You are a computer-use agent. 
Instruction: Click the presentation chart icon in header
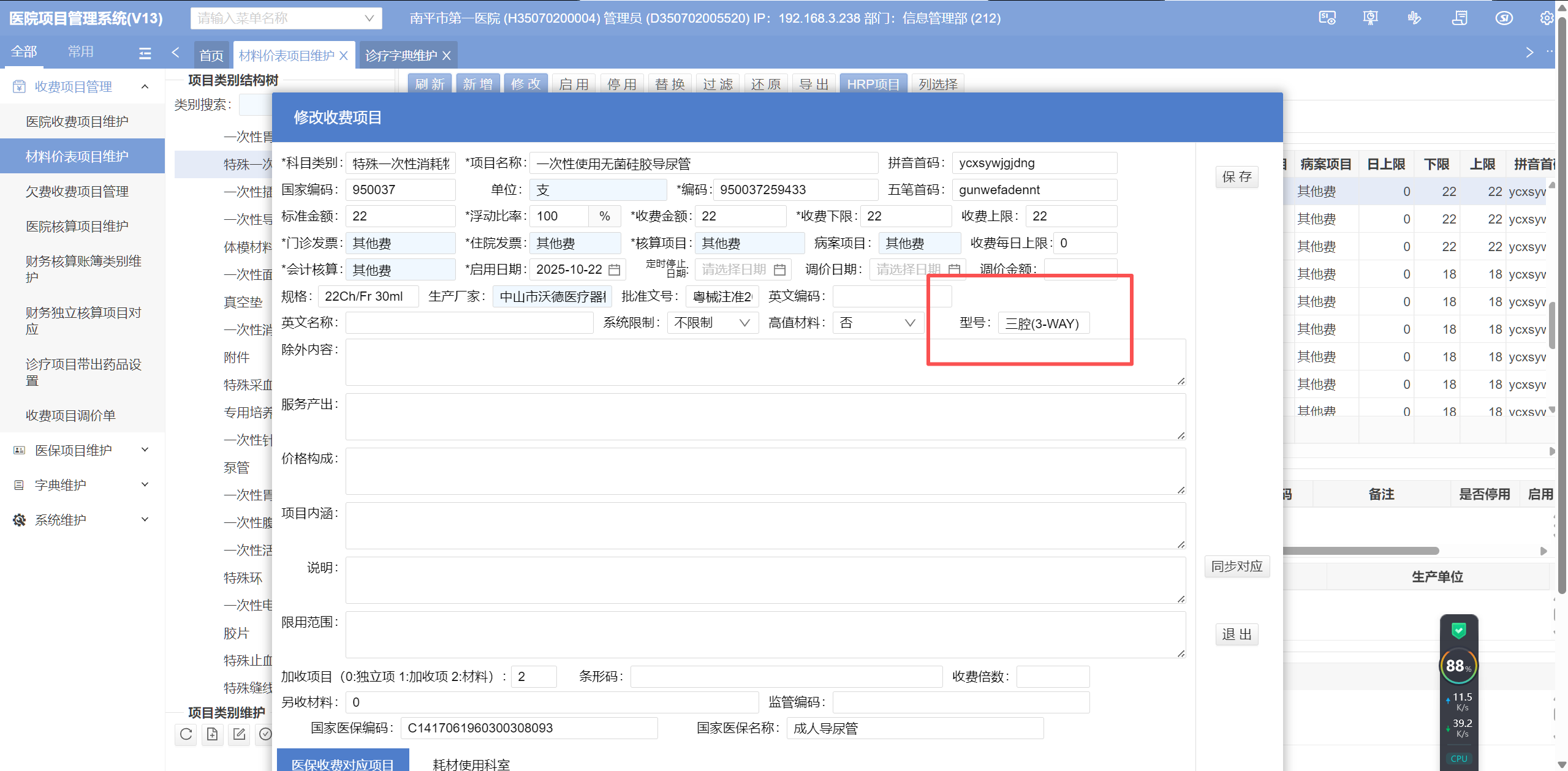tap(1370, 18)
